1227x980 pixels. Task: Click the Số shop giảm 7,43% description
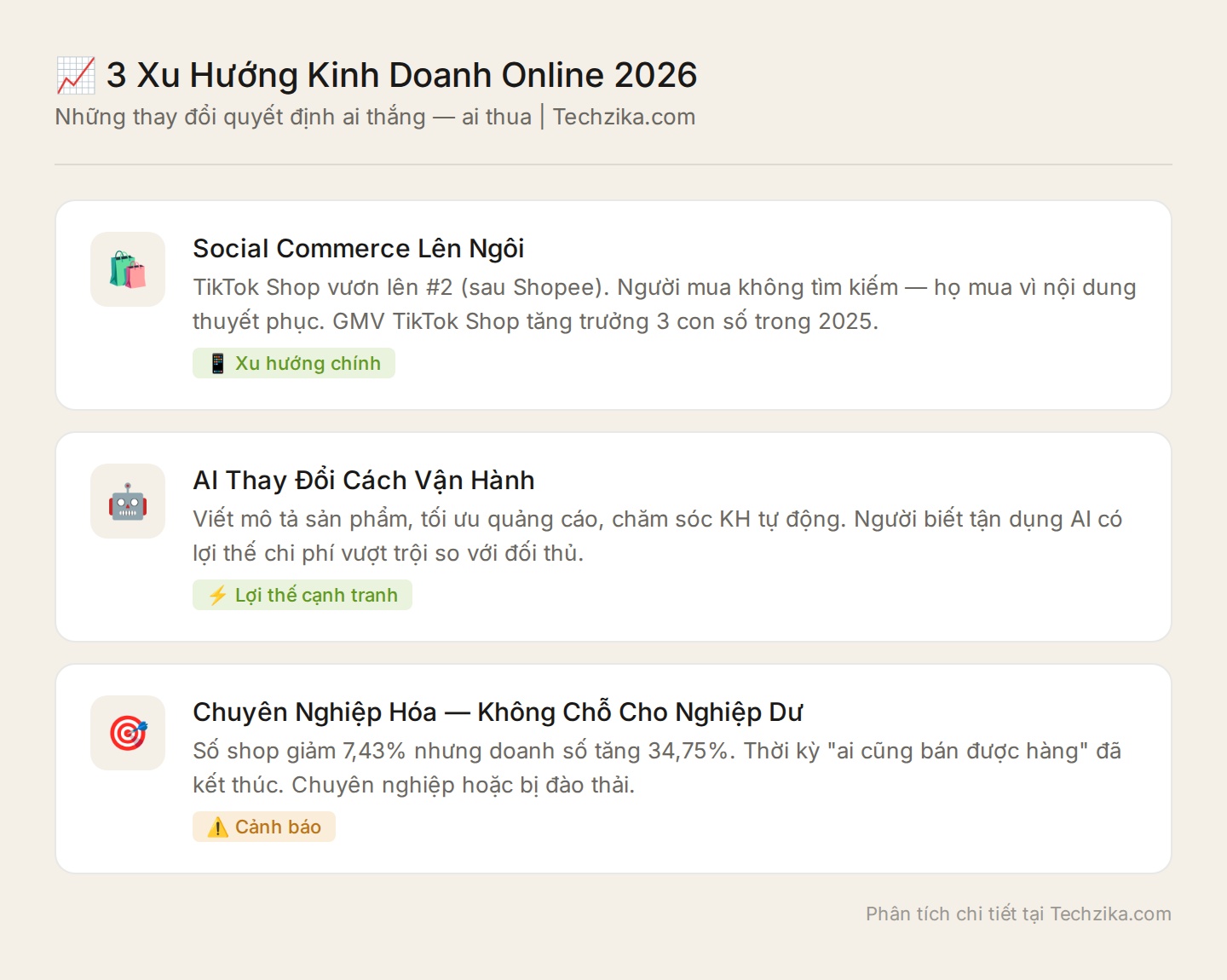coord(657,768)
